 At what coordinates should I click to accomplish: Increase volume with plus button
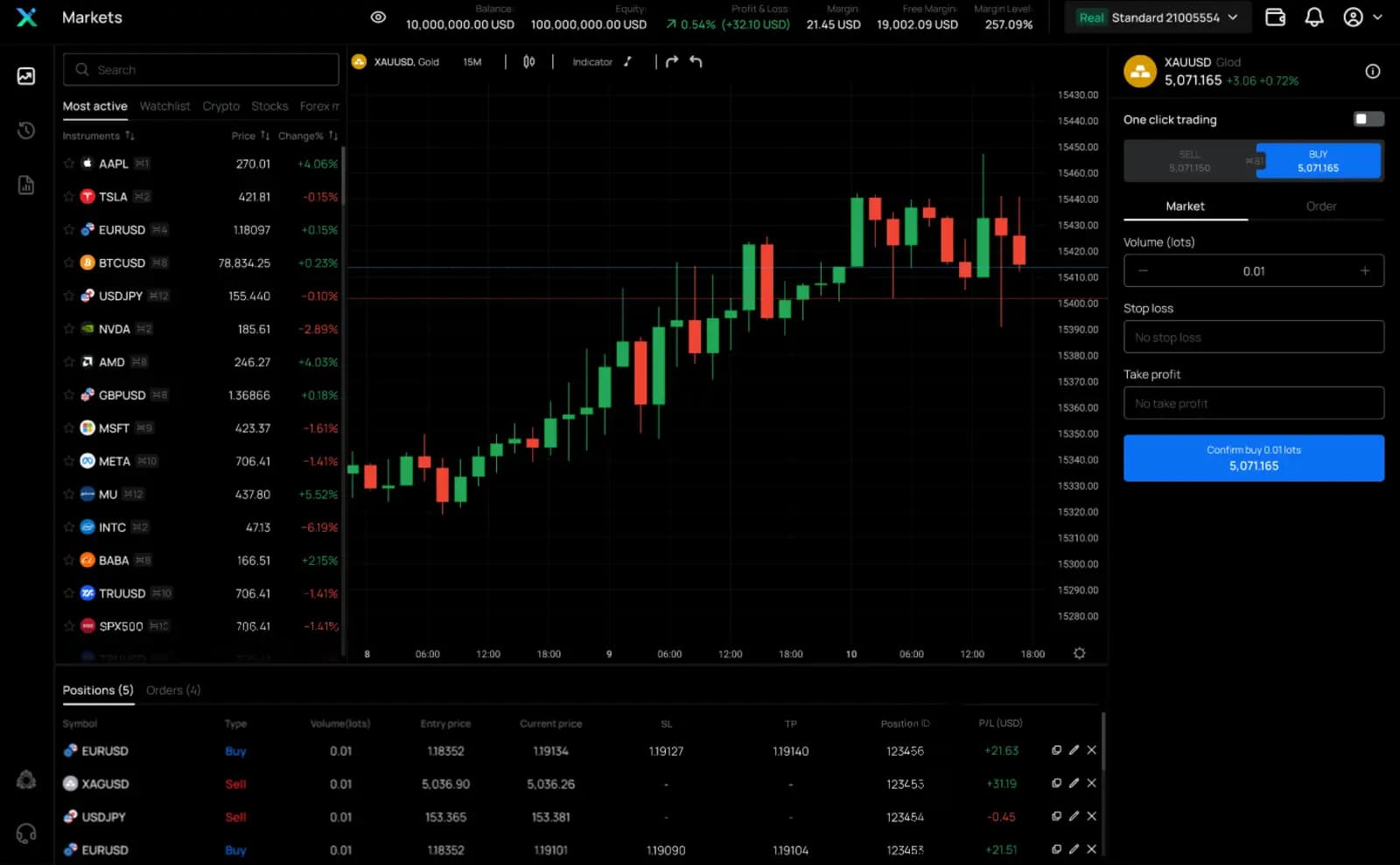coord(1365,271)
